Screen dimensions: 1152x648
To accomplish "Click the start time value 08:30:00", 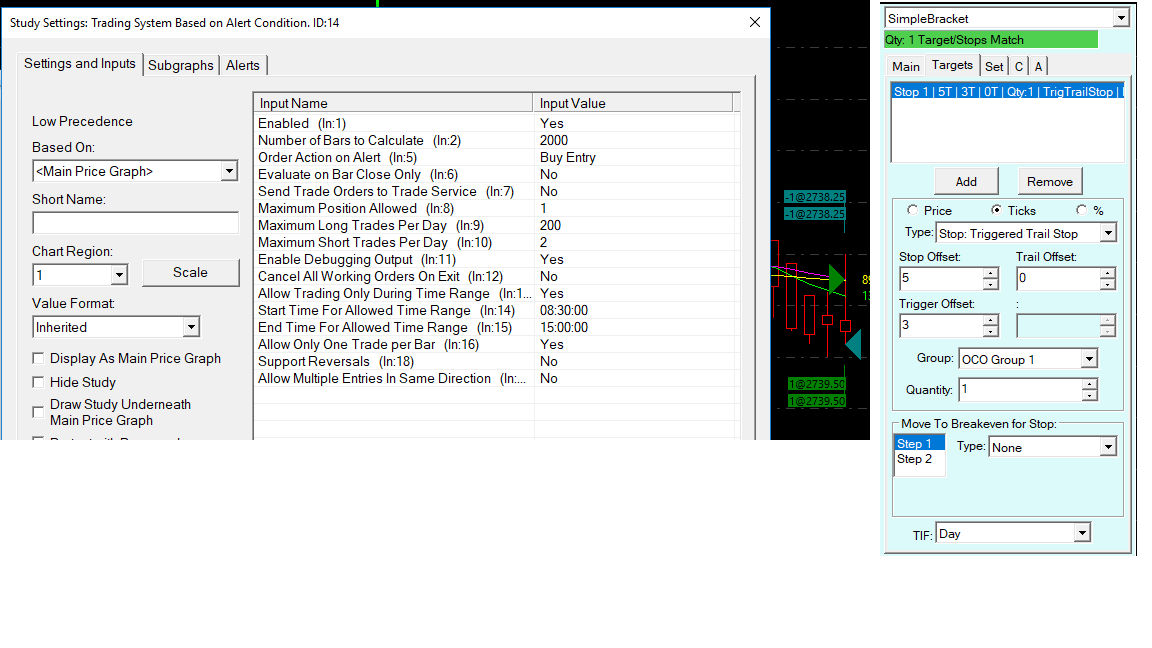I will (564, 311).
